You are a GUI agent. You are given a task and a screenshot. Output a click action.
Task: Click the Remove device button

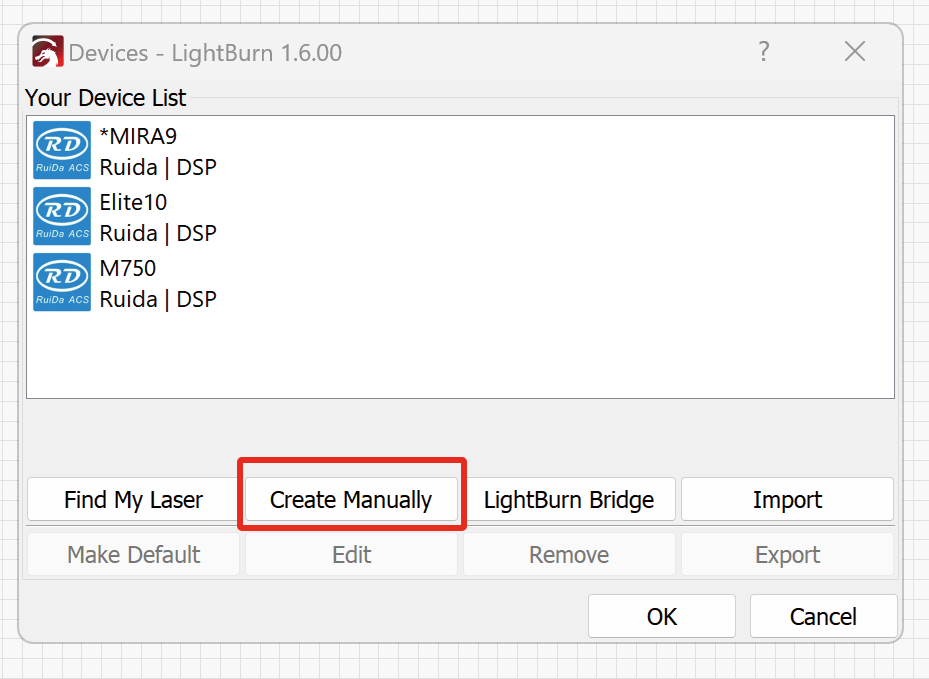tap(569, 555)
